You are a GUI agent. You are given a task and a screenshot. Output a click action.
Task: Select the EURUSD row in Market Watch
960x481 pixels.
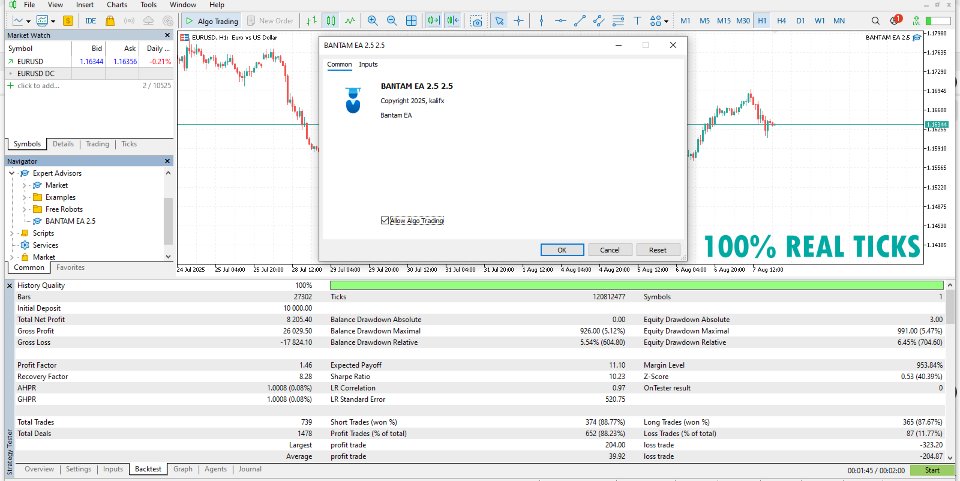coord(89,62)
